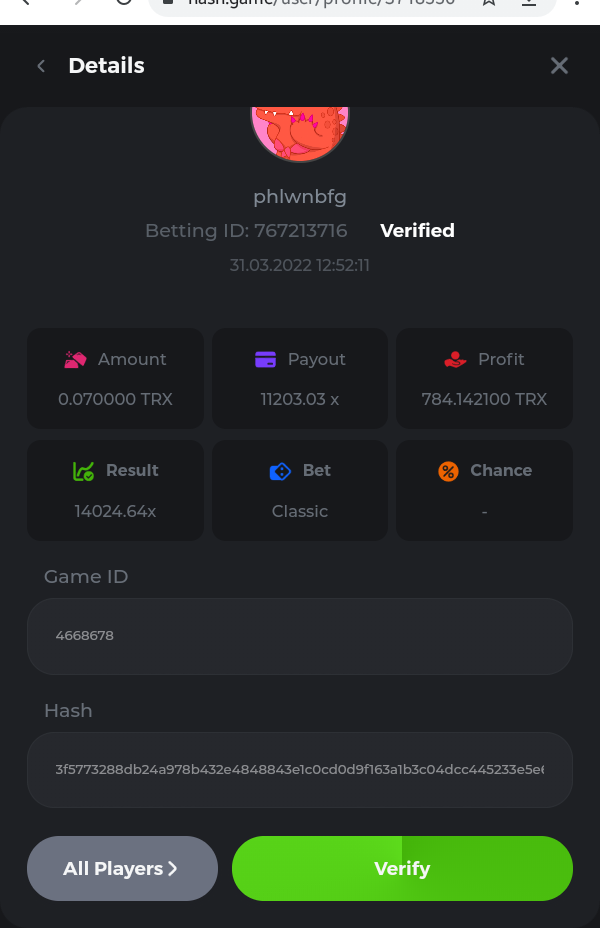600x928 pixels.
Task: Click the chevron on All Players
Action: (173, 868)
